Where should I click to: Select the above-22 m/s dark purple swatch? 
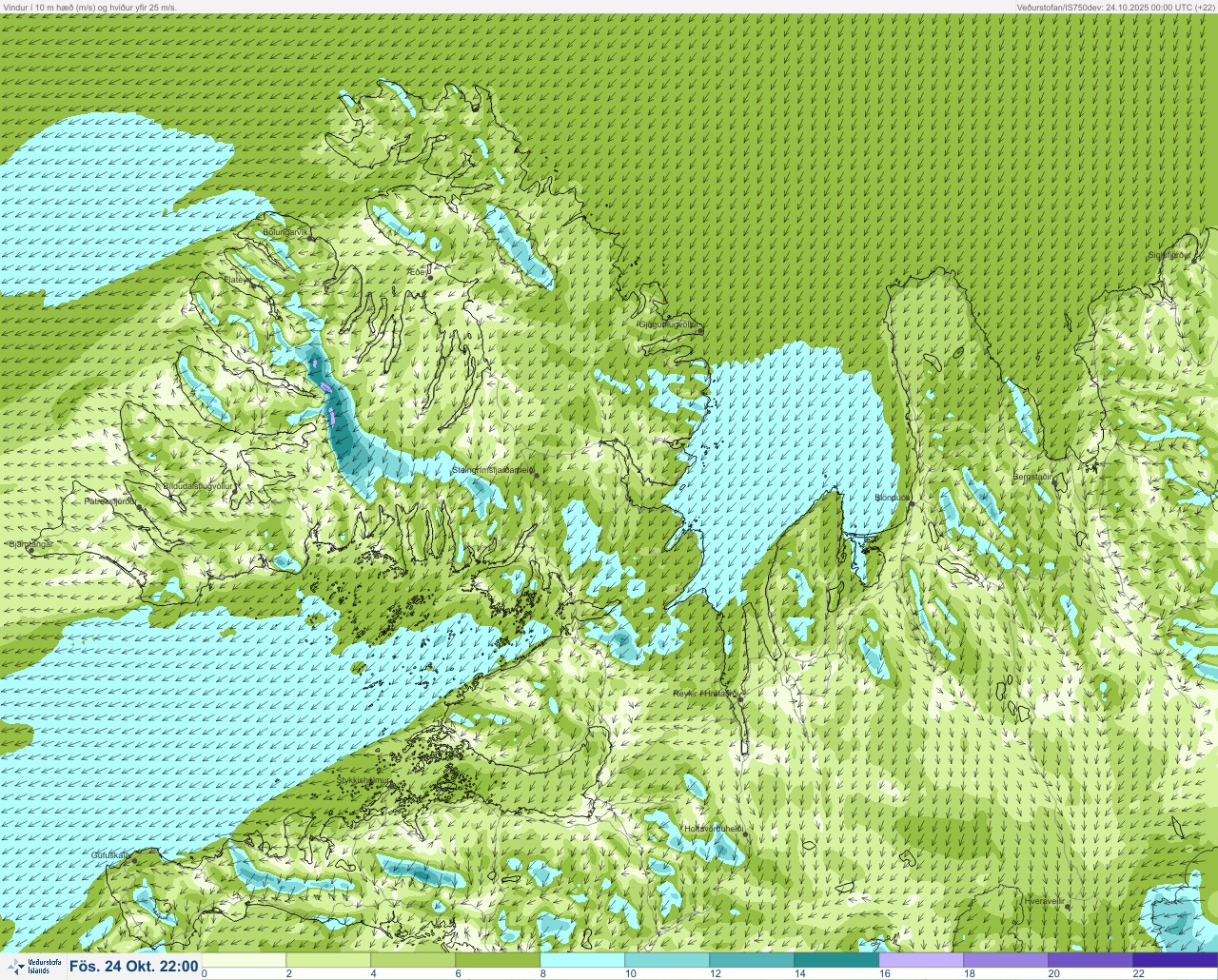1175,960
